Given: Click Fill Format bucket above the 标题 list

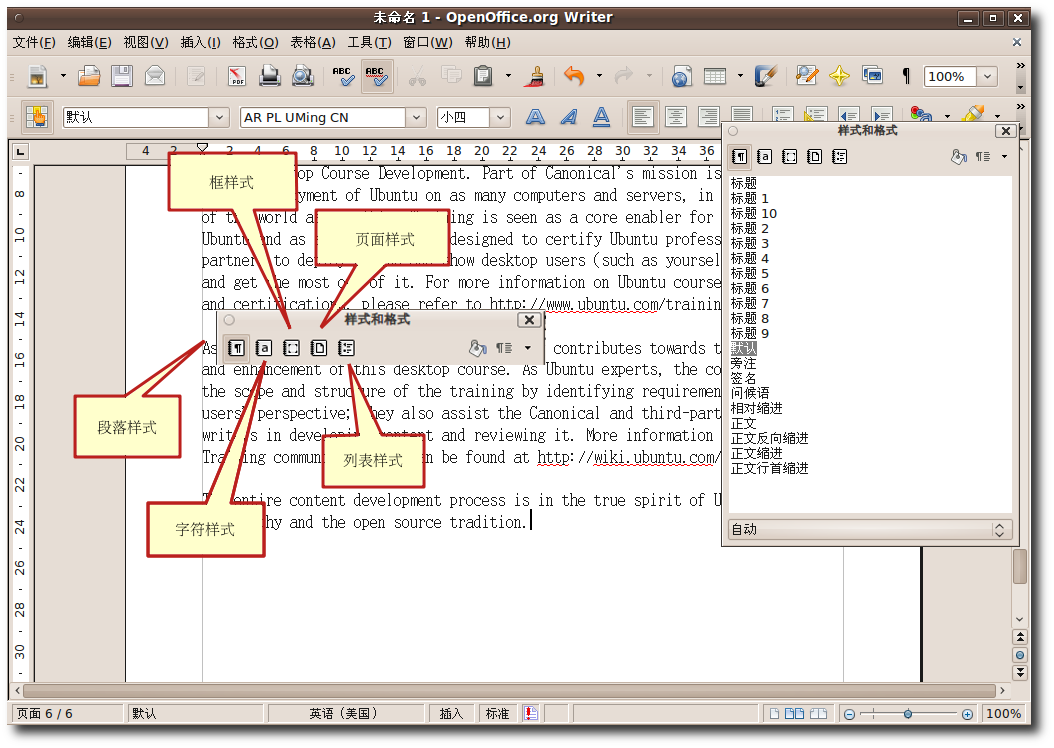Looking at the screenshot, I should (x=957, y=157).
